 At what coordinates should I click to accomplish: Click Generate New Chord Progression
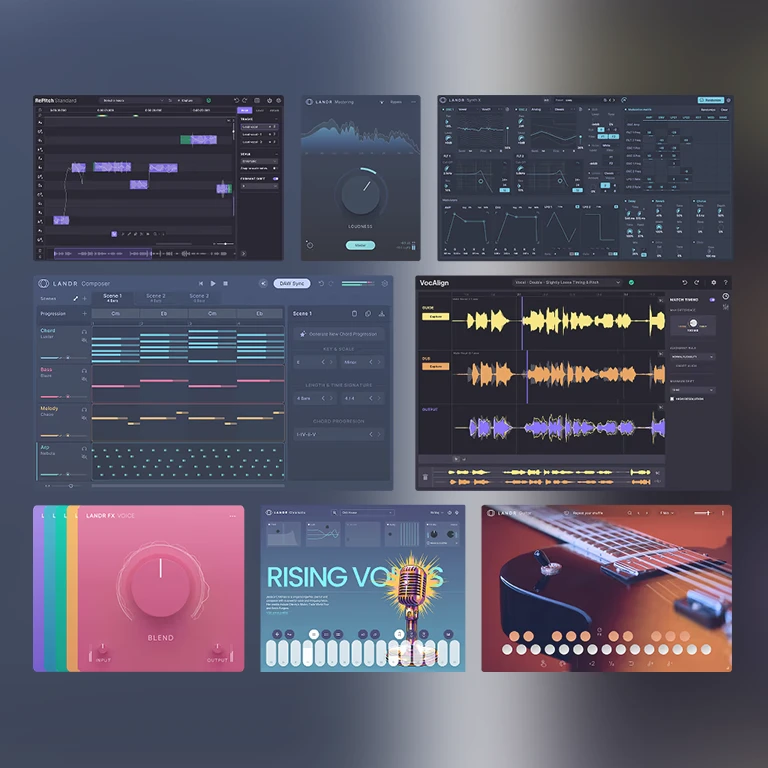coord(339,334)
